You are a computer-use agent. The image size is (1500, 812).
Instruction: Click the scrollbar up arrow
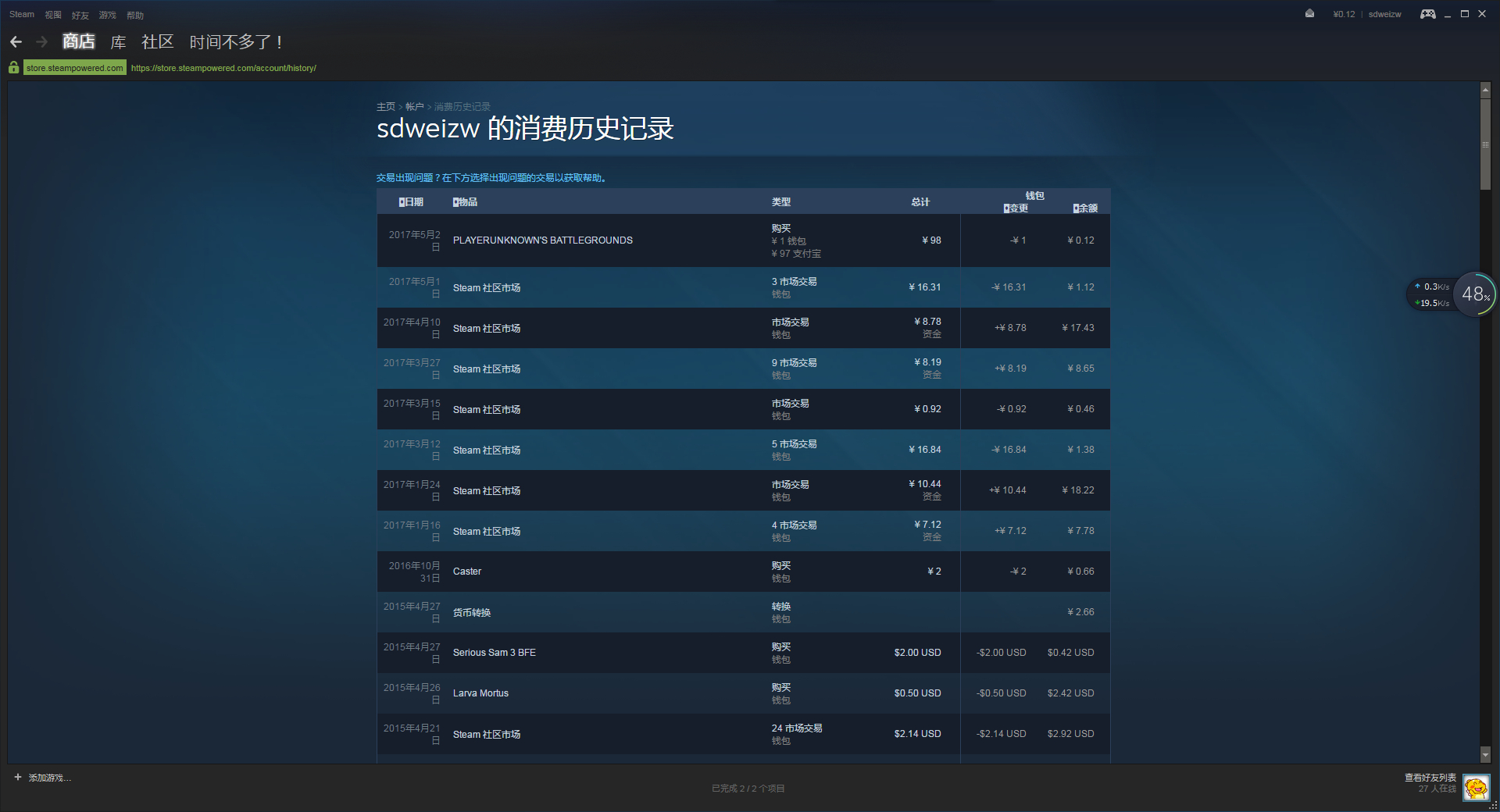[1485, 91]
